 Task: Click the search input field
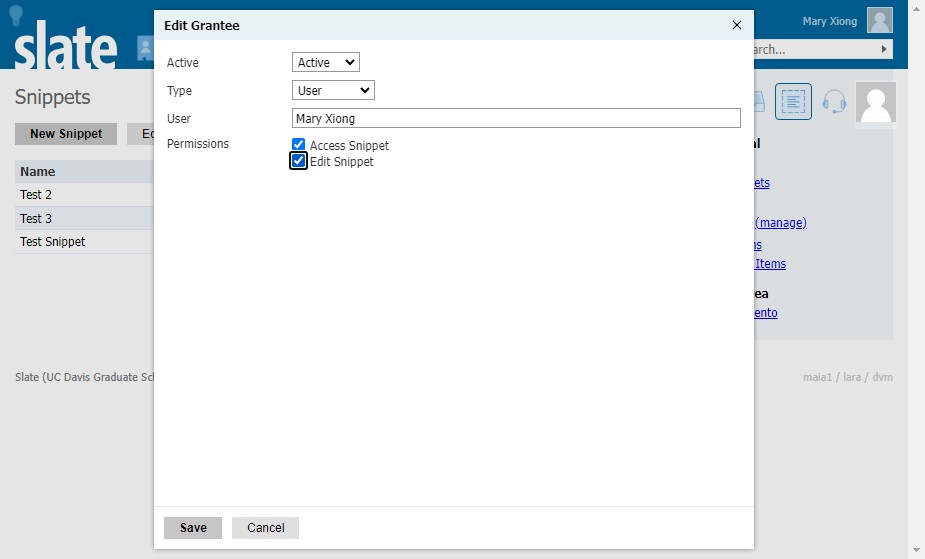point(817,50)
